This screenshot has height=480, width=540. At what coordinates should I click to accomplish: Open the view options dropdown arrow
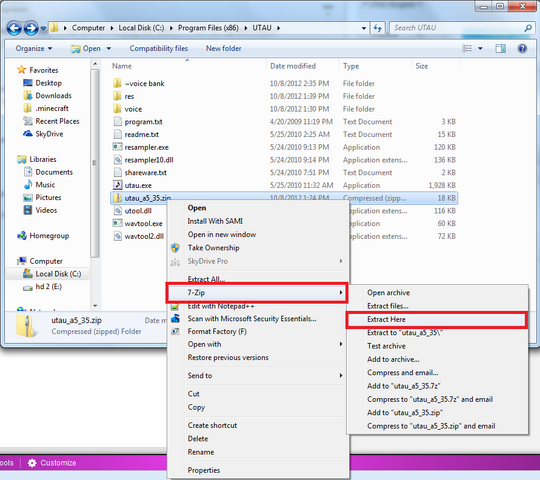(x=480, y=49)
